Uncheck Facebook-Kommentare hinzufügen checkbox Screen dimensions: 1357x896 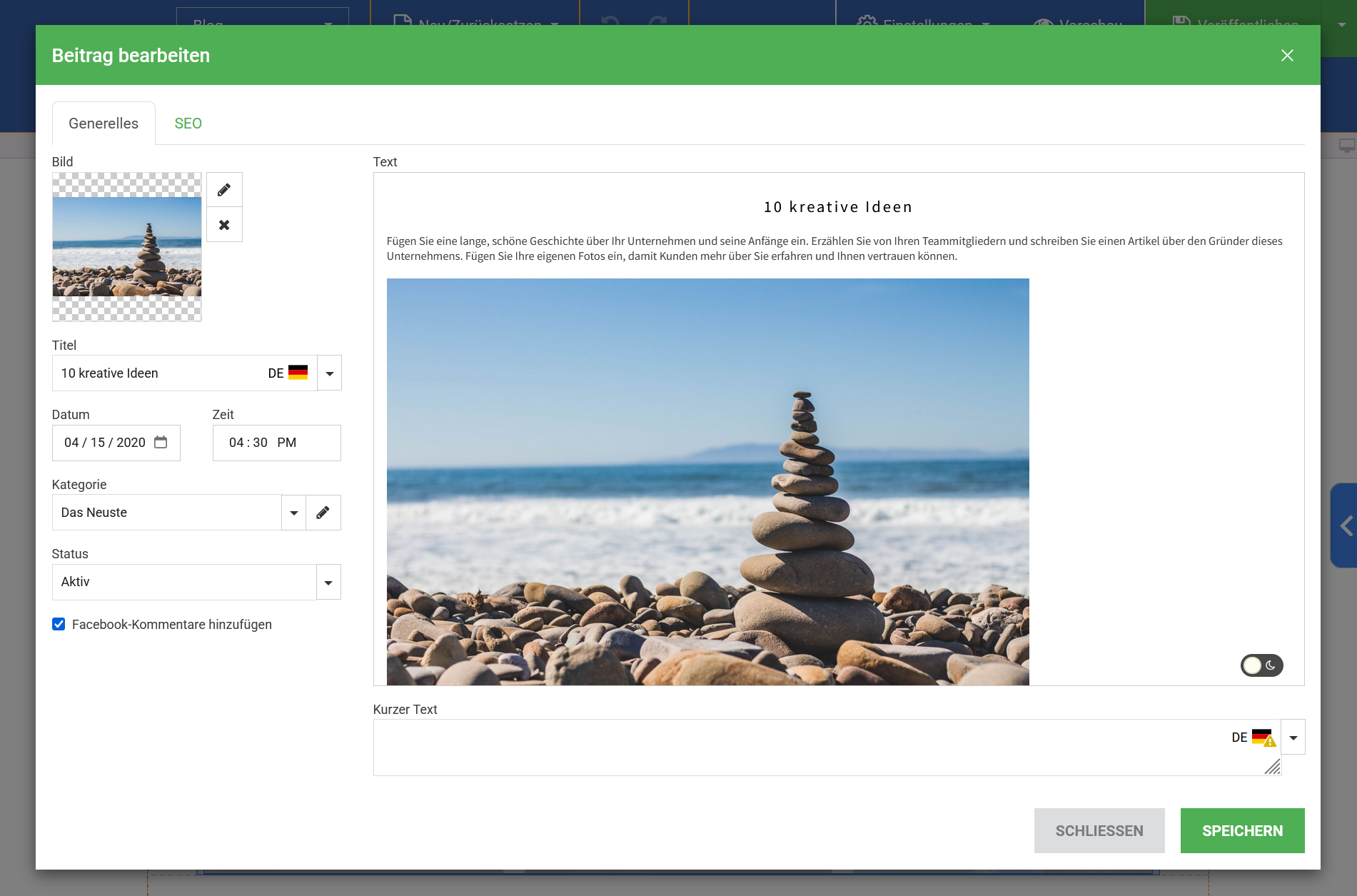59,625
